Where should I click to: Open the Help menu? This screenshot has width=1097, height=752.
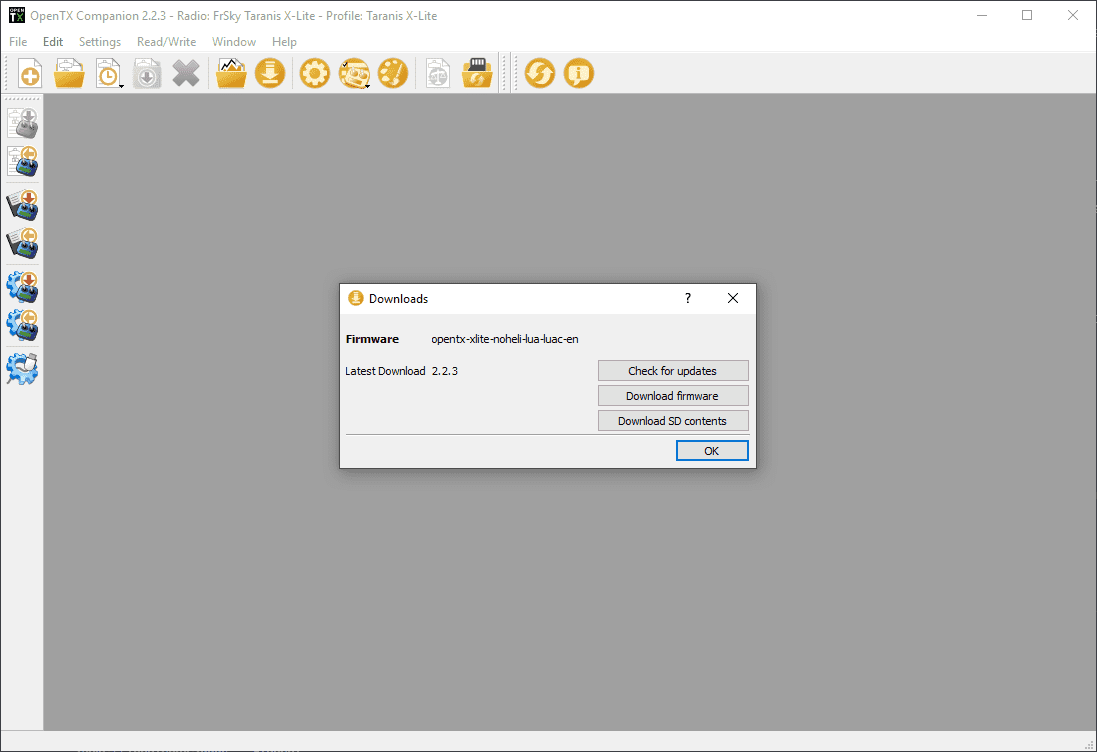(x=284, y=42)
